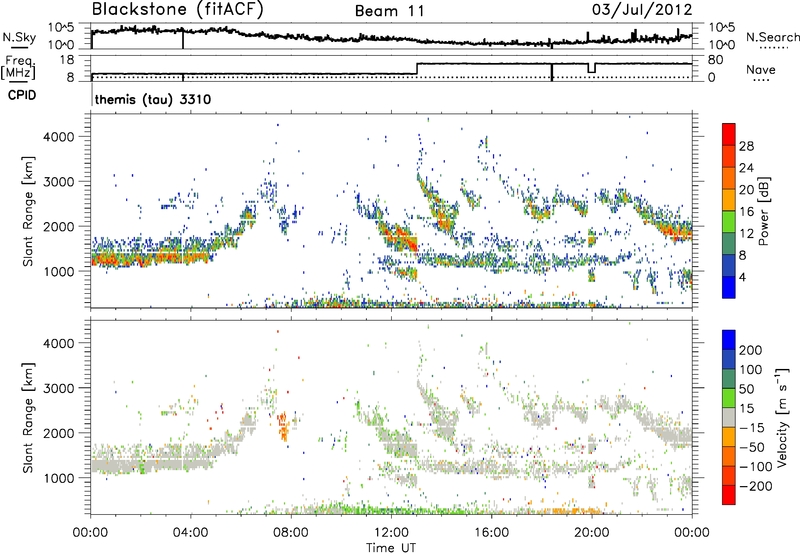800x554 pixels.
Task: Click '4000' tick on power panel axis
Action: [58, 137]
